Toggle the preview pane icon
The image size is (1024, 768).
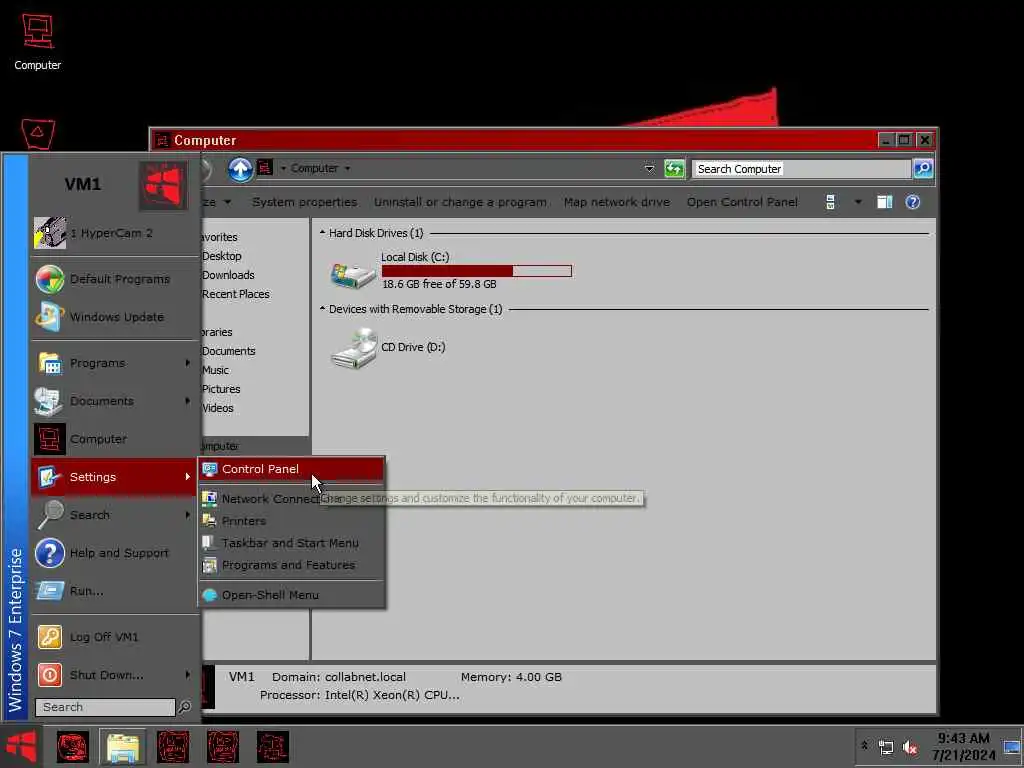point(884,202)
